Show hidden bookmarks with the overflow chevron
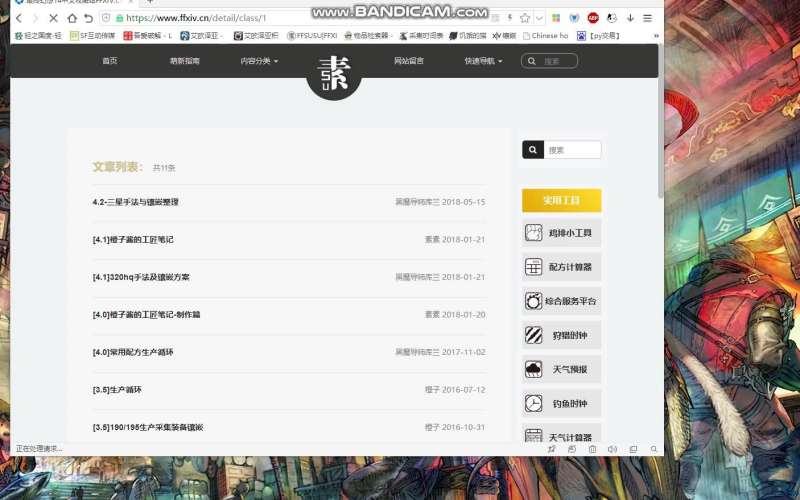The image size is (800, 500). coord(656,36)
